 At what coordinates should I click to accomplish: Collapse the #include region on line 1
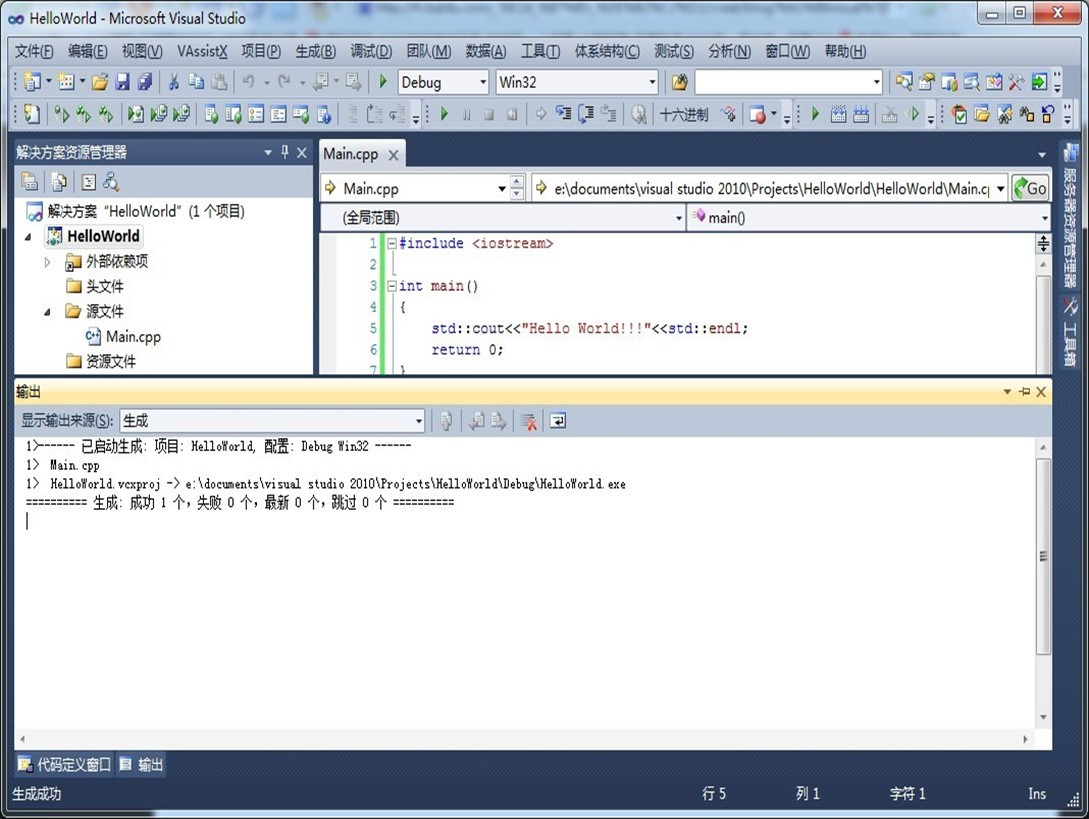392,243
